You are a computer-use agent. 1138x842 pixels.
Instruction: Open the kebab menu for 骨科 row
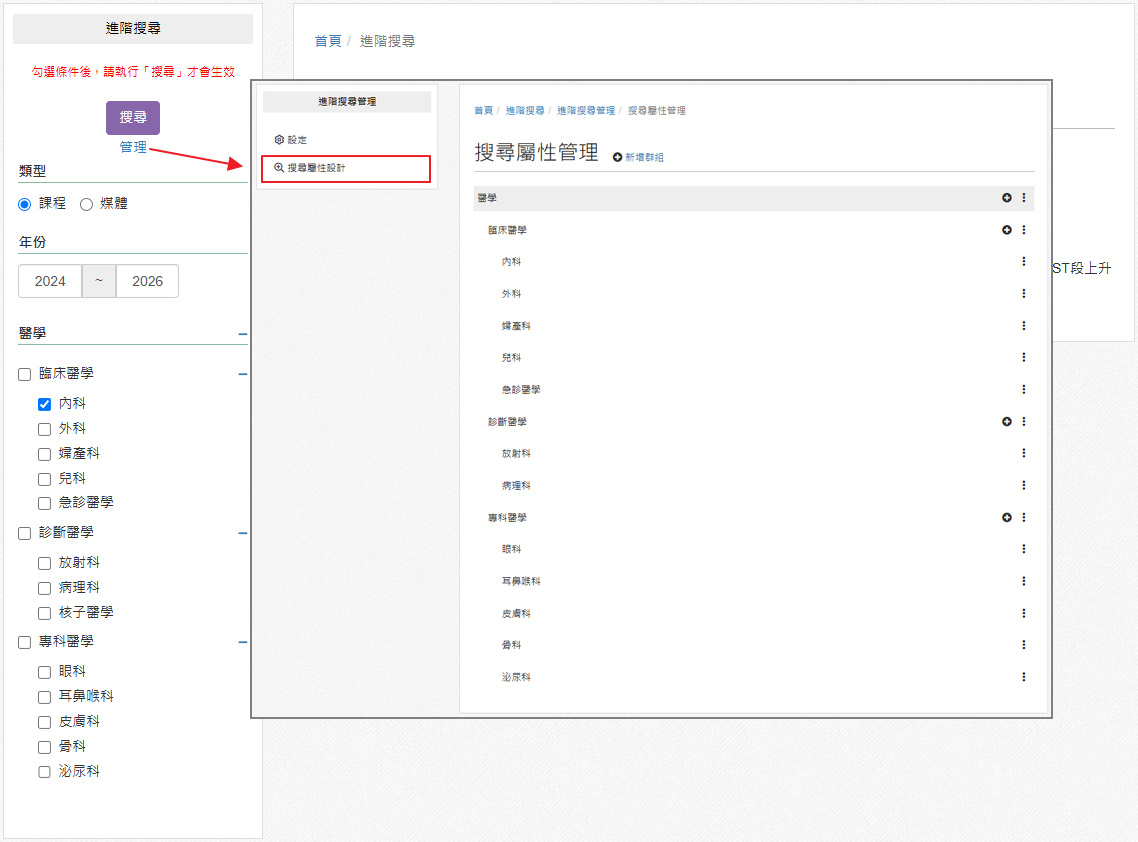(x=1024, y=645)
